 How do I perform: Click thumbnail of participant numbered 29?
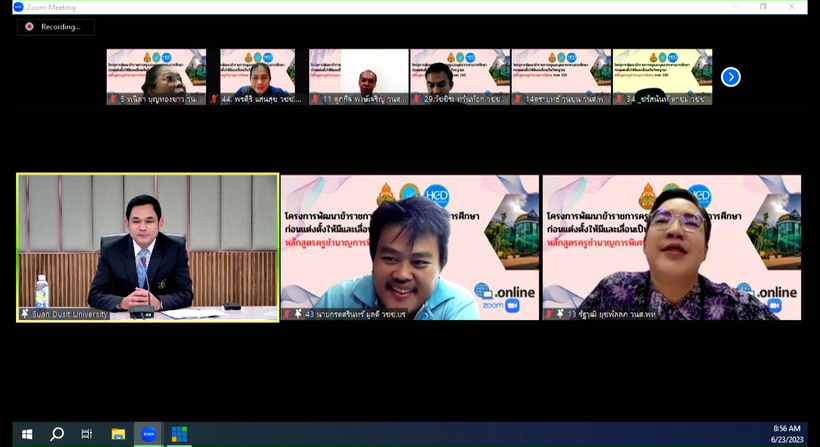460,77
